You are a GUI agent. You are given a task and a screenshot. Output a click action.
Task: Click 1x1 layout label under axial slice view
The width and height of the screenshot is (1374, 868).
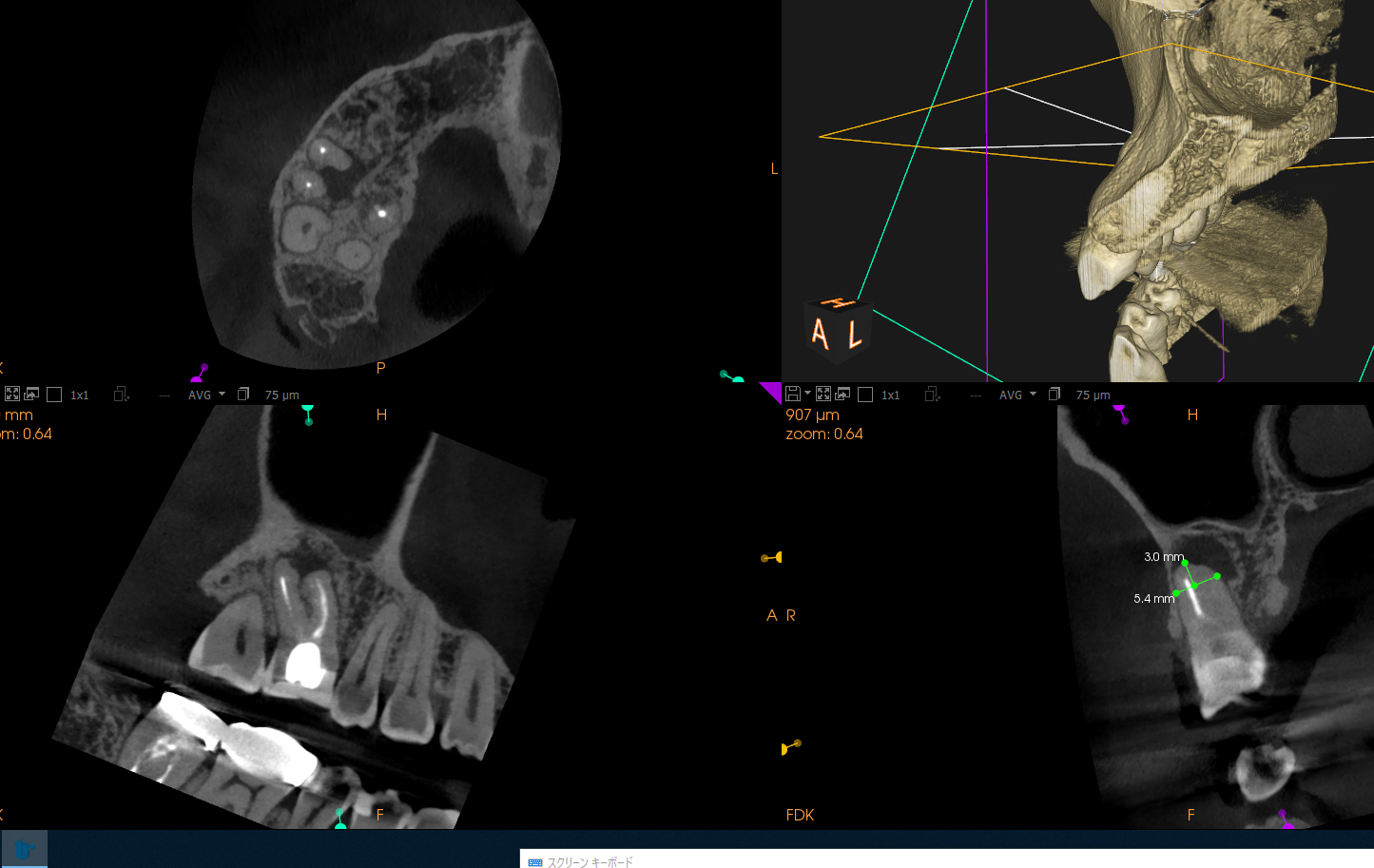[80, 395]
